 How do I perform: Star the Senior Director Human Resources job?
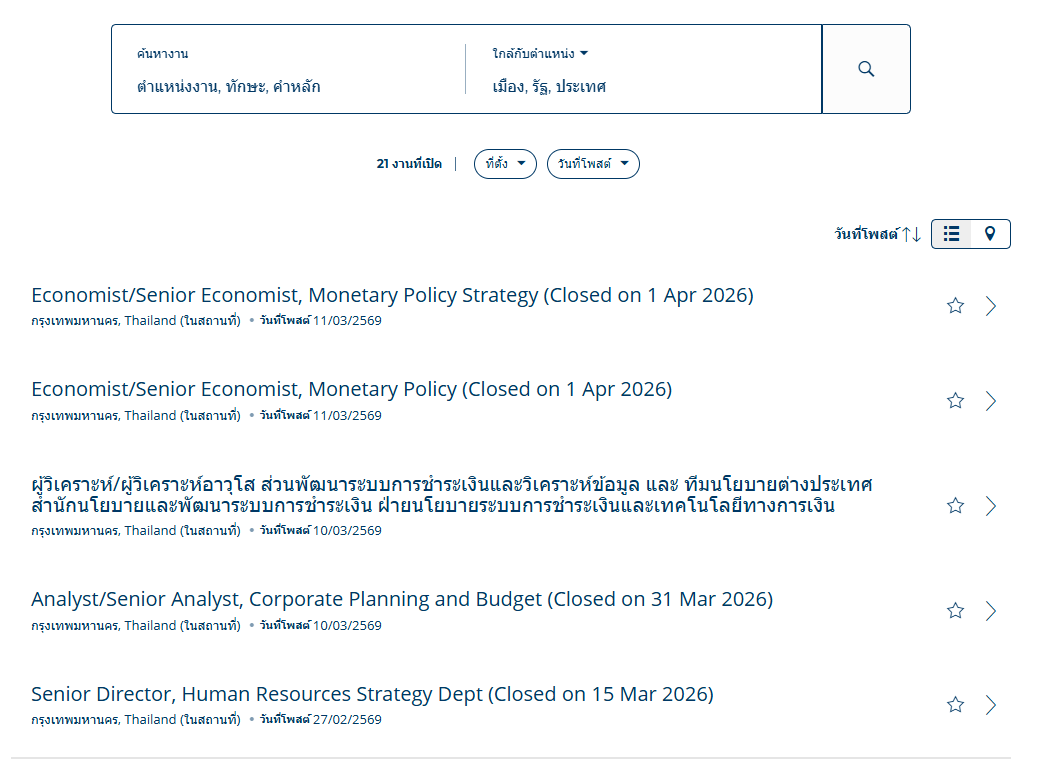click(x=955, y=705)
